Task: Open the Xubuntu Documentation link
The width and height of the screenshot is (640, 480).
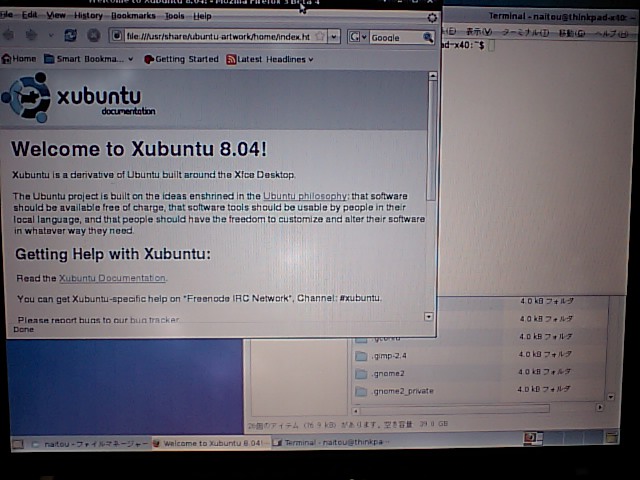Action: click(x=112, y=278)
